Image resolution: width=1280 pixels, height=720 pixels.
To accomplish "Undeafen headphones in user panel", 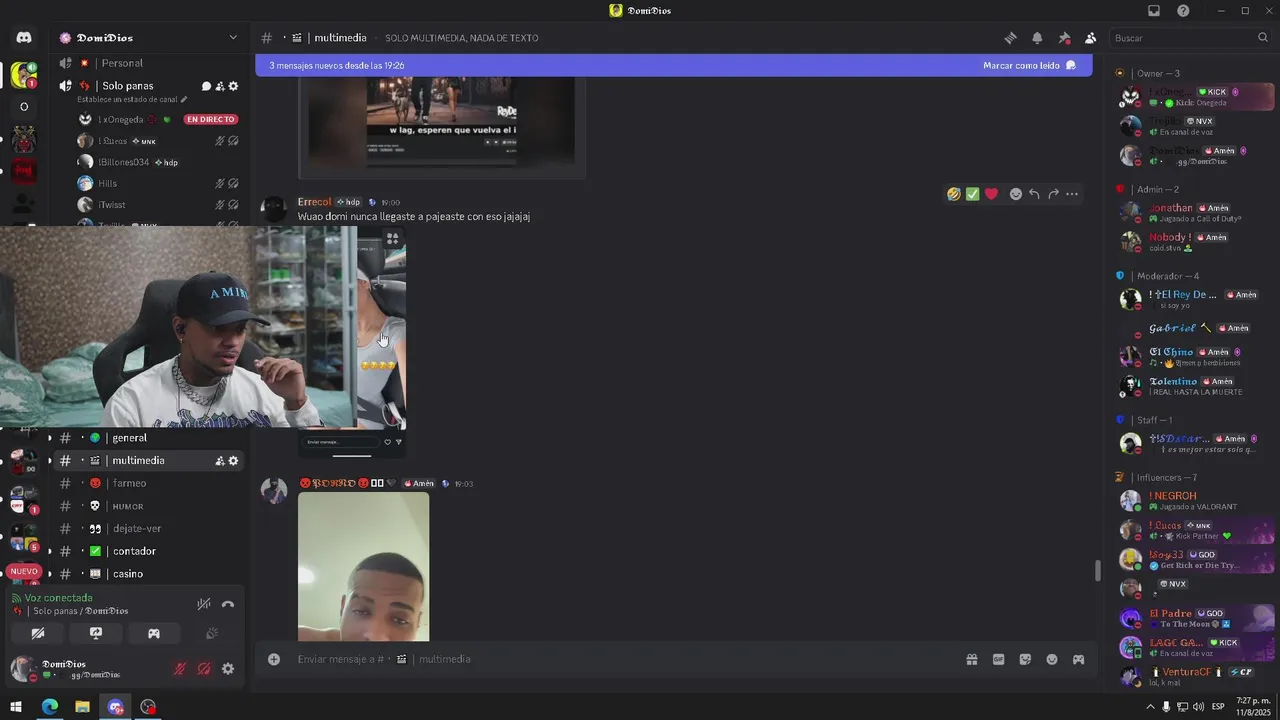I will pyautogui.click(x=204, y=669).
